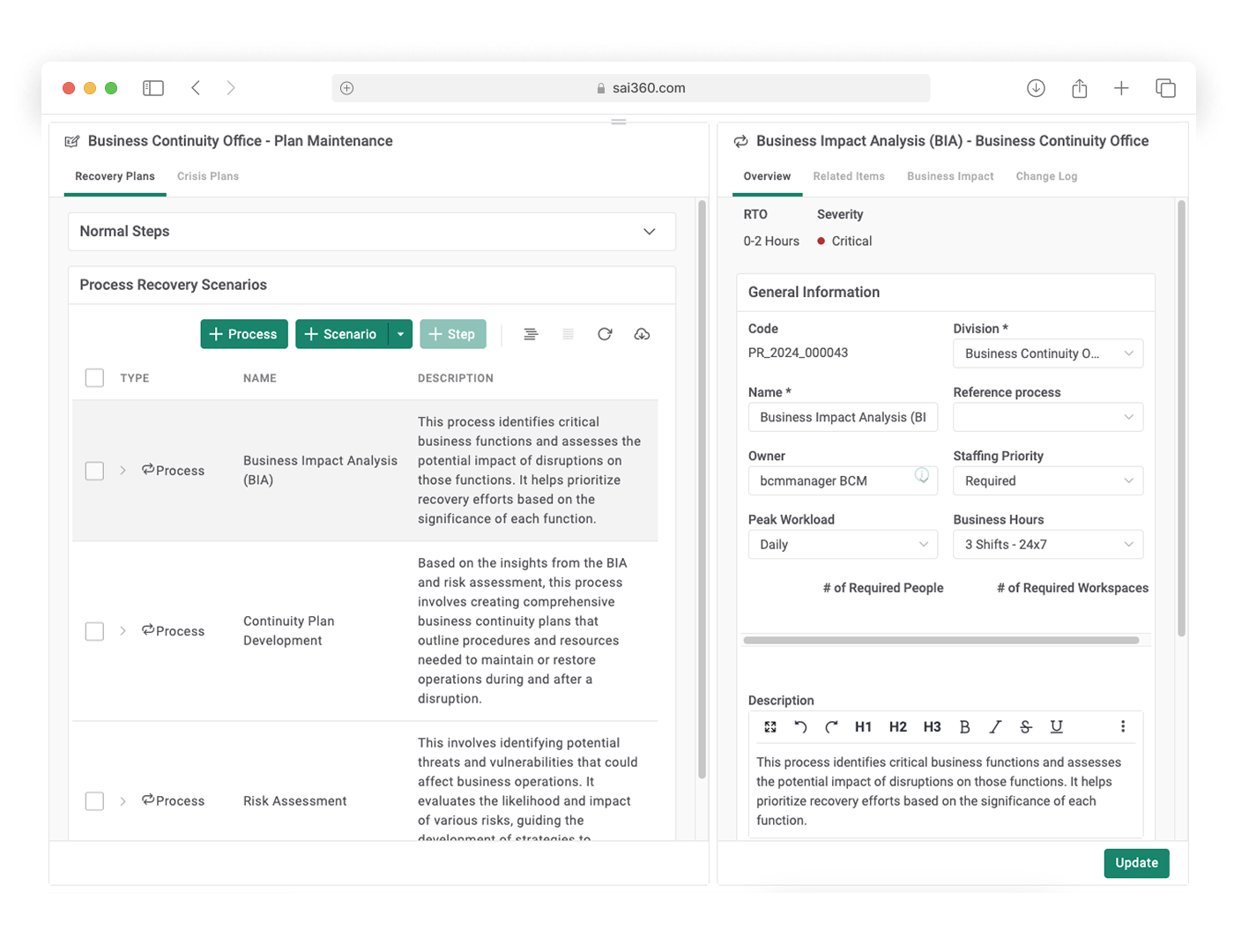Screen dimensions: 1234x952
Task: Click the Update button
Action: pyautogui.click(x=1137, y=863)
